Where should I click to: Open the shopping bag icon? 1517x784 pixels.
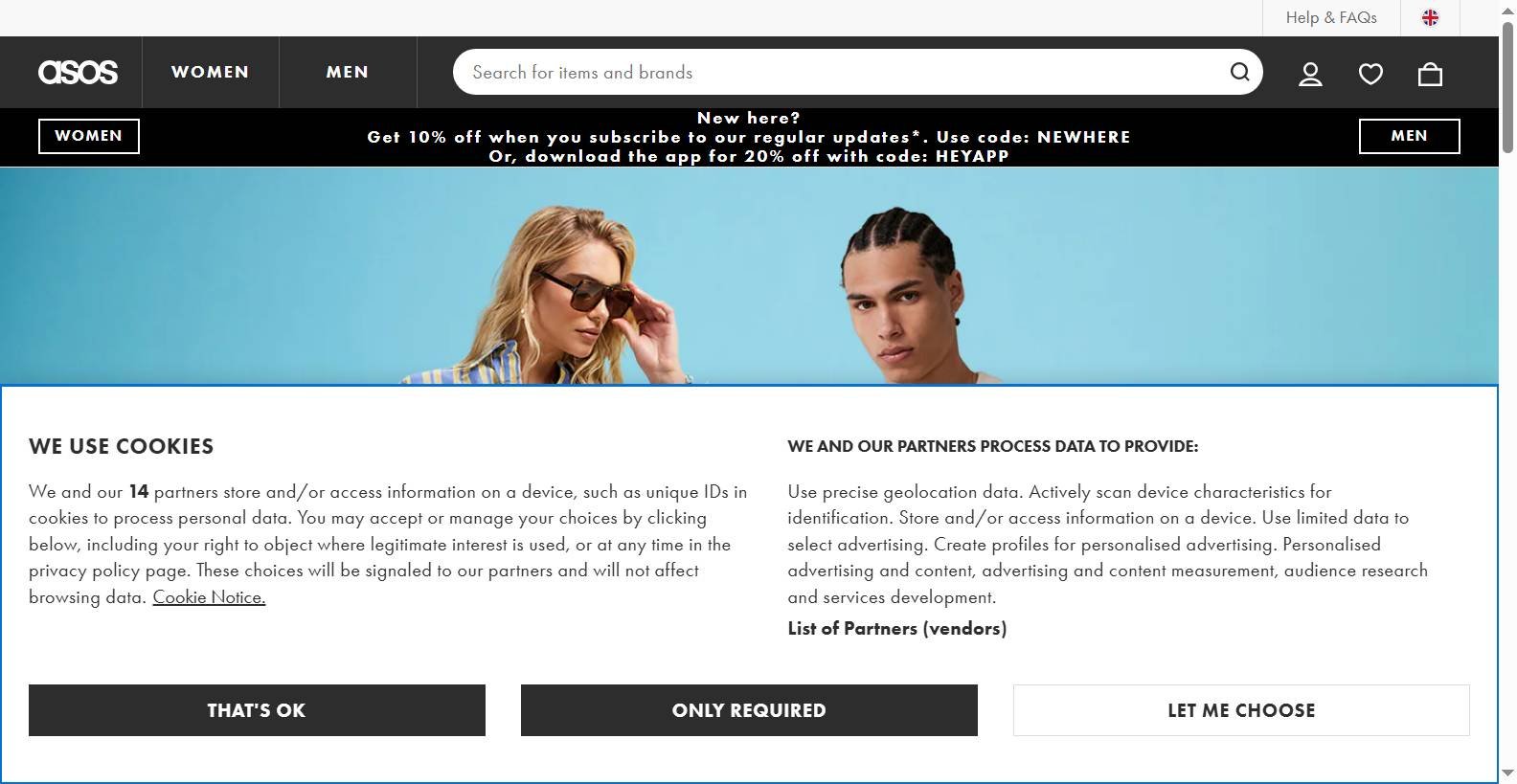click(1430, 74)
